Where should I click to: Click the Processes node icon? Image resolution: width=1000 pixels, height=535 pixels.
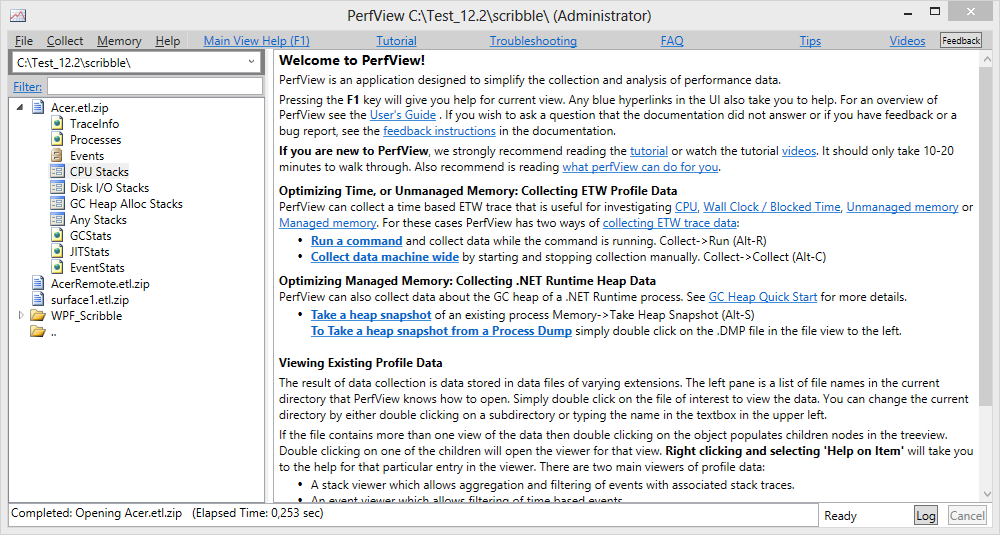57,139
